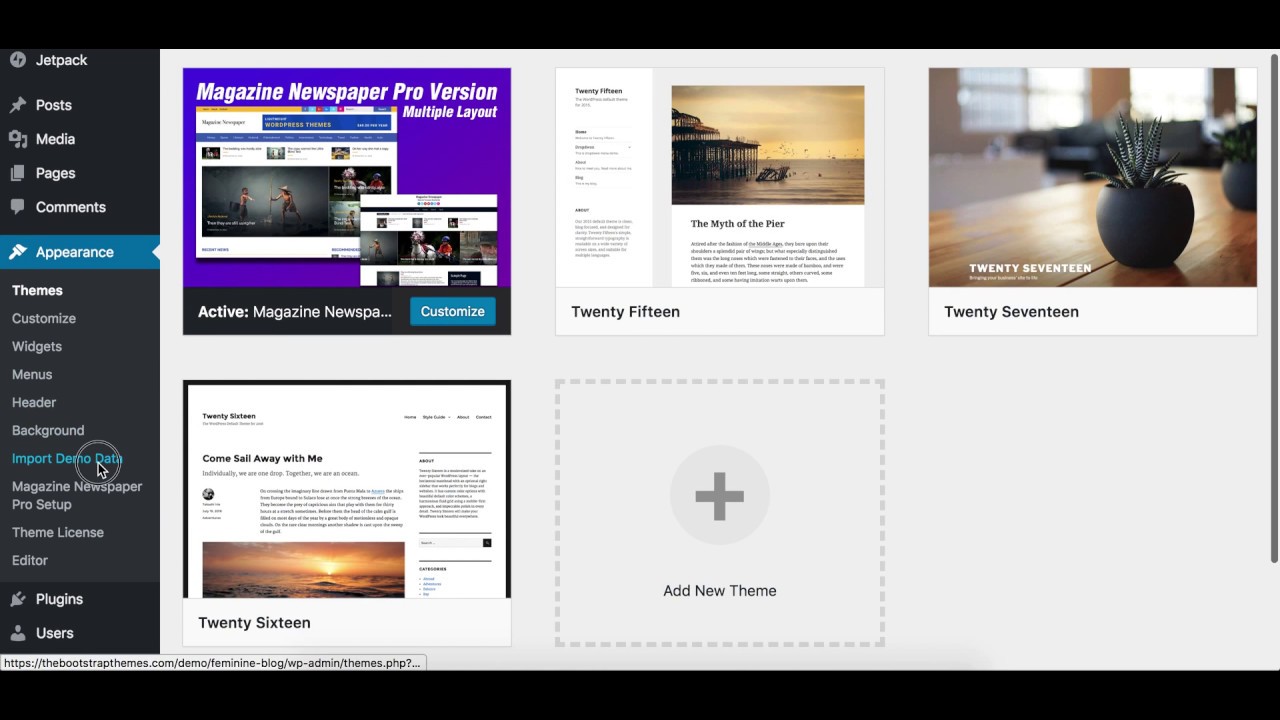The image size is (1280, 720).
Task: Click the Media icon in sidebar
Action: tap(18, 139)
